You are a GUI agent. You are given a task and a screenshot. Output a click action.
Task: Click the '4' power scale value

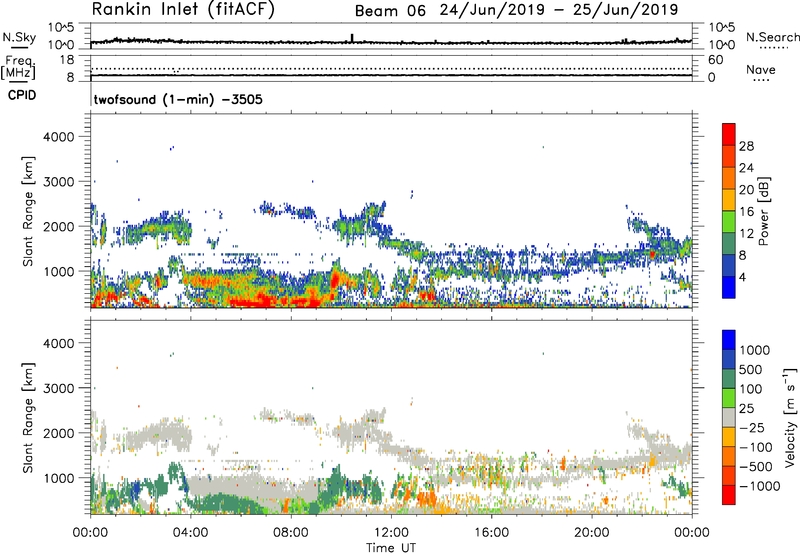pos(743,277)
